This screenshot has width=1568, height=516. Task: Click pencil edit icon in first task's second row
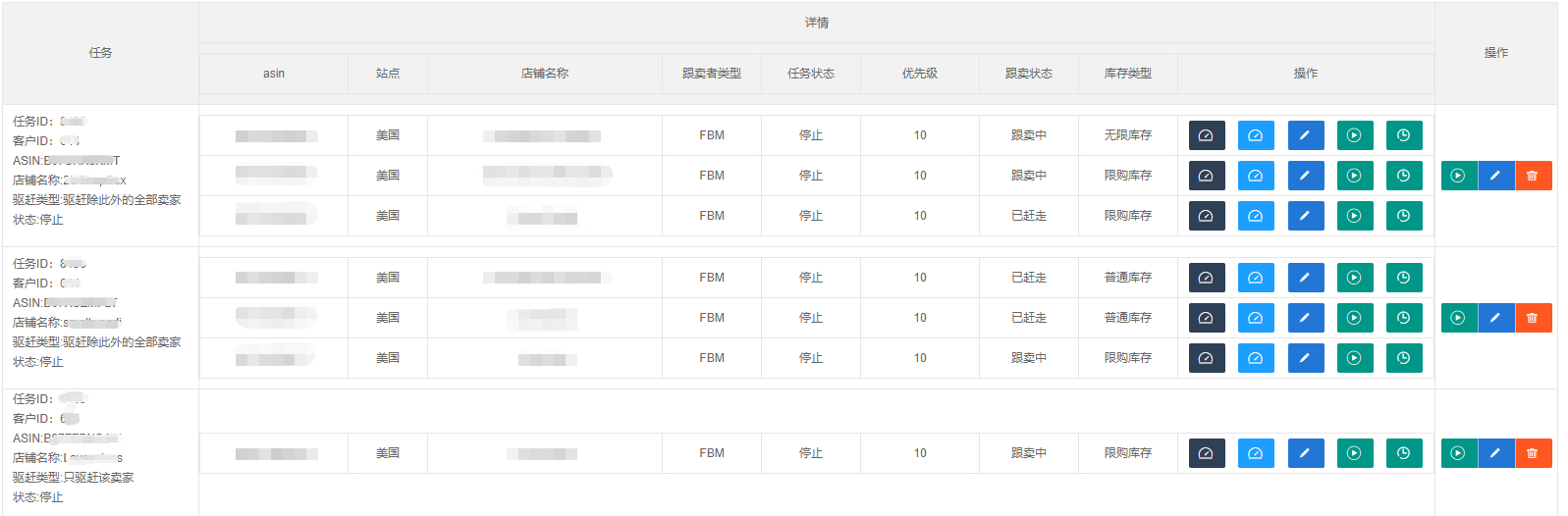pos(1305,176)
